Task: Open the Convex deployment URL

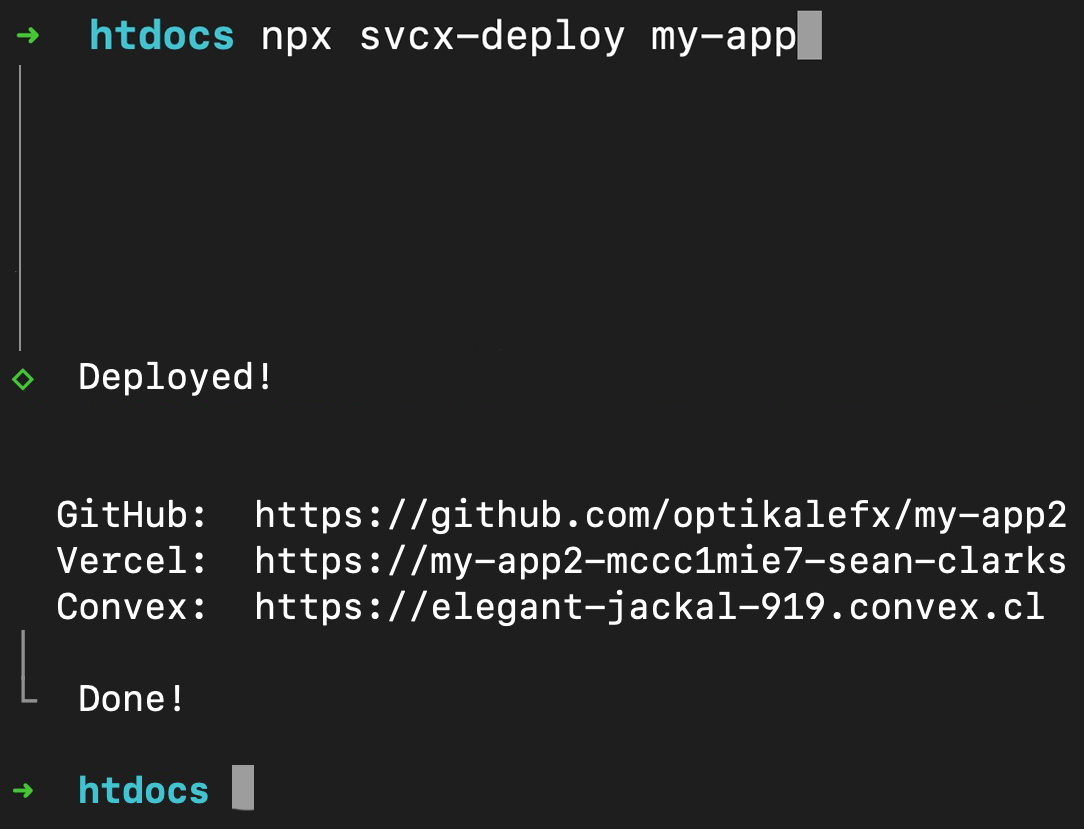Action: (649, 607)
